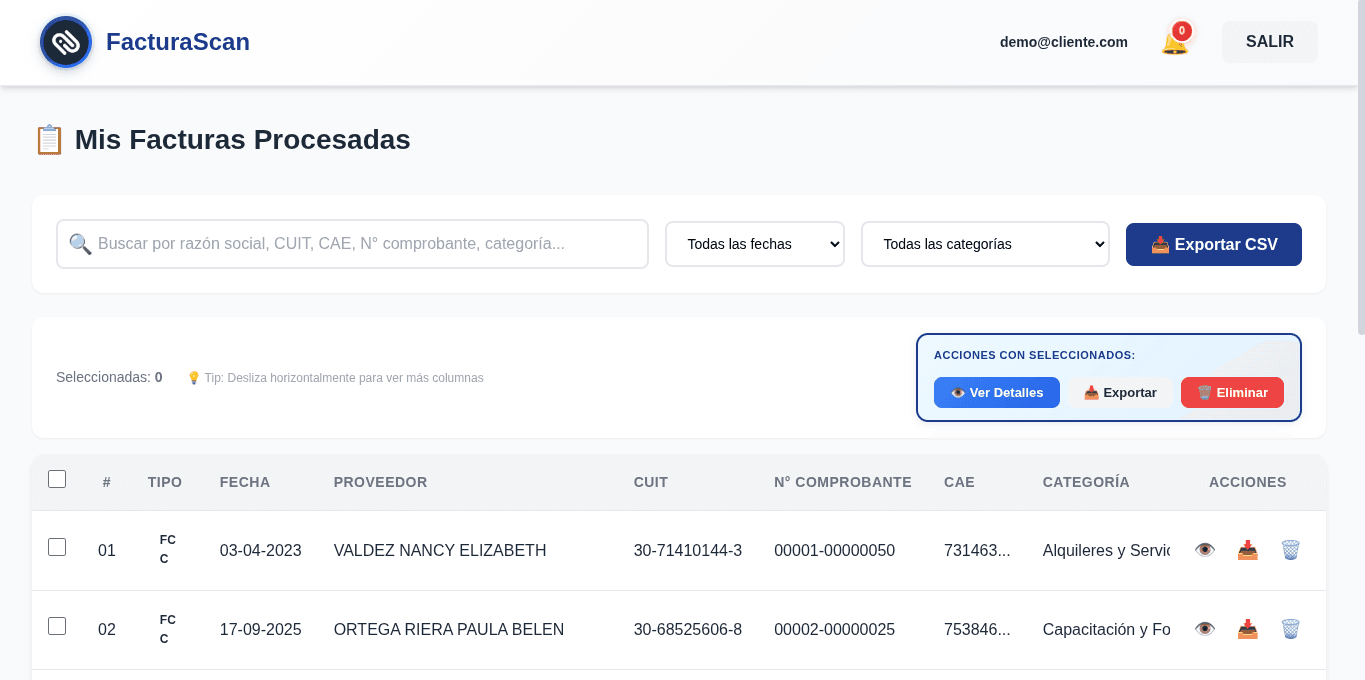Toggle the select-all header checkbox
Image resolution: width=1365 pixels, height=680 pixels.
coord(57,479)
